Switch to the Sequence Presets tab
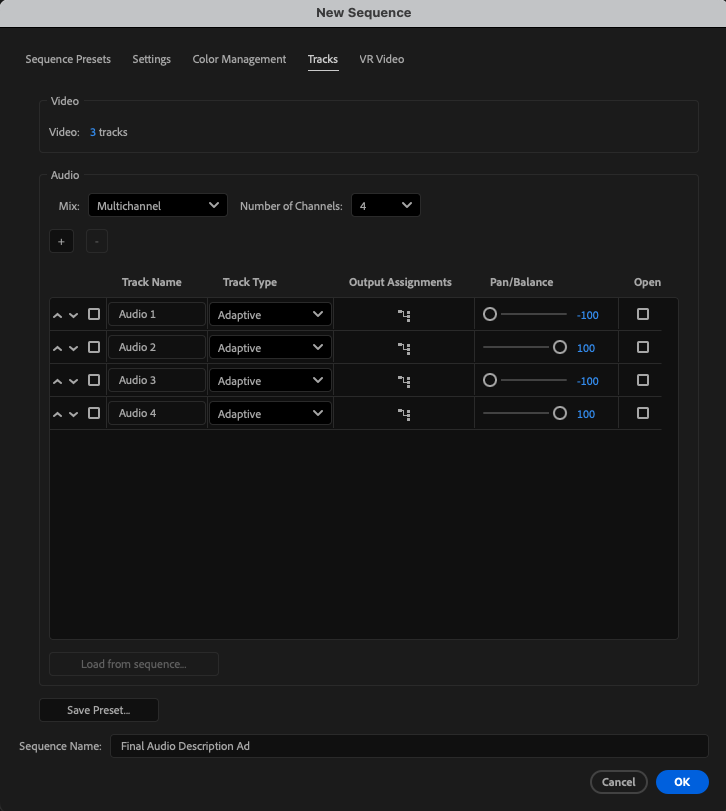 68,59
